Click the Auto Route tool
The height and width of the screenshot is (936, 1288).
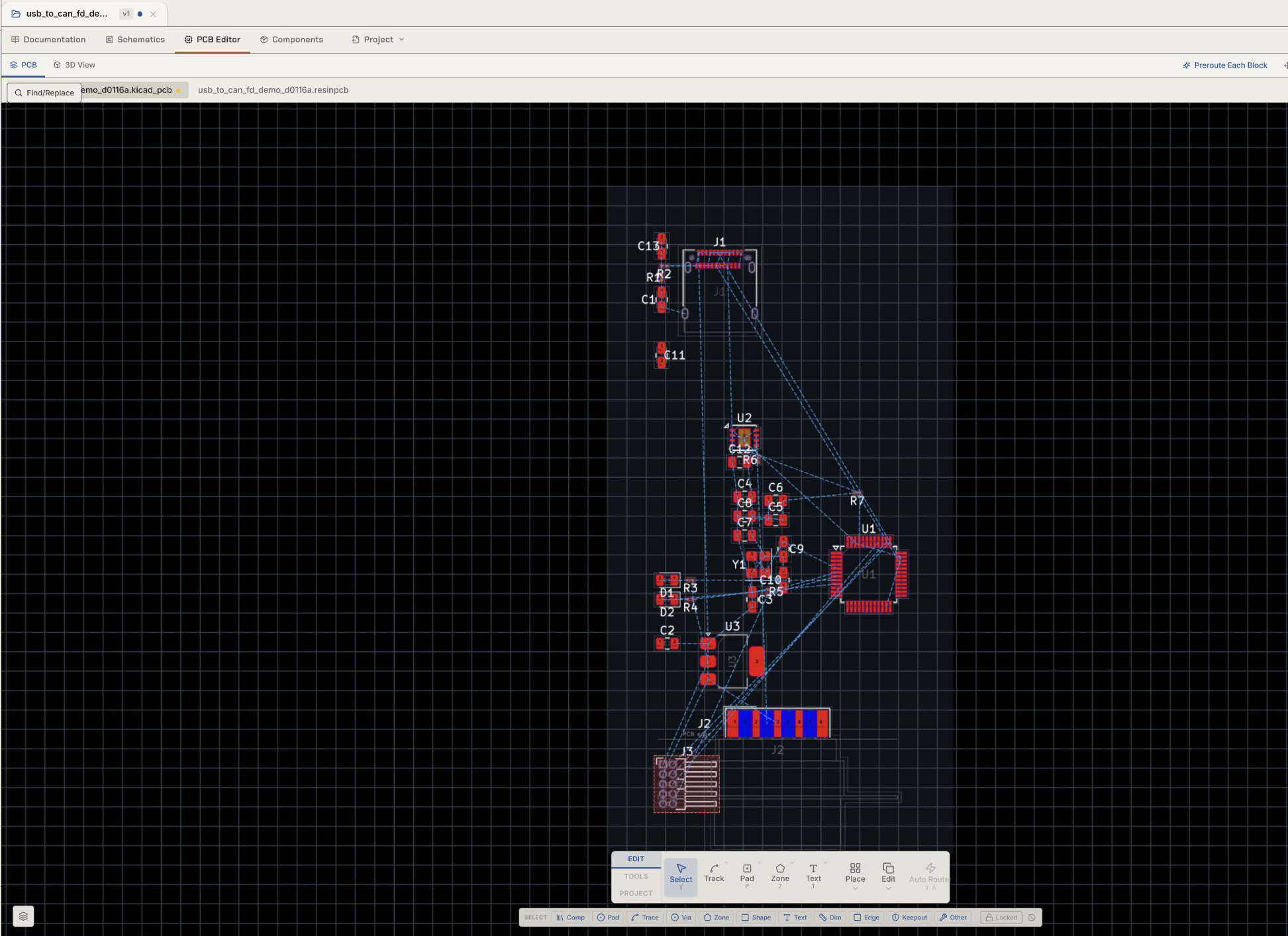coord(928,875)
